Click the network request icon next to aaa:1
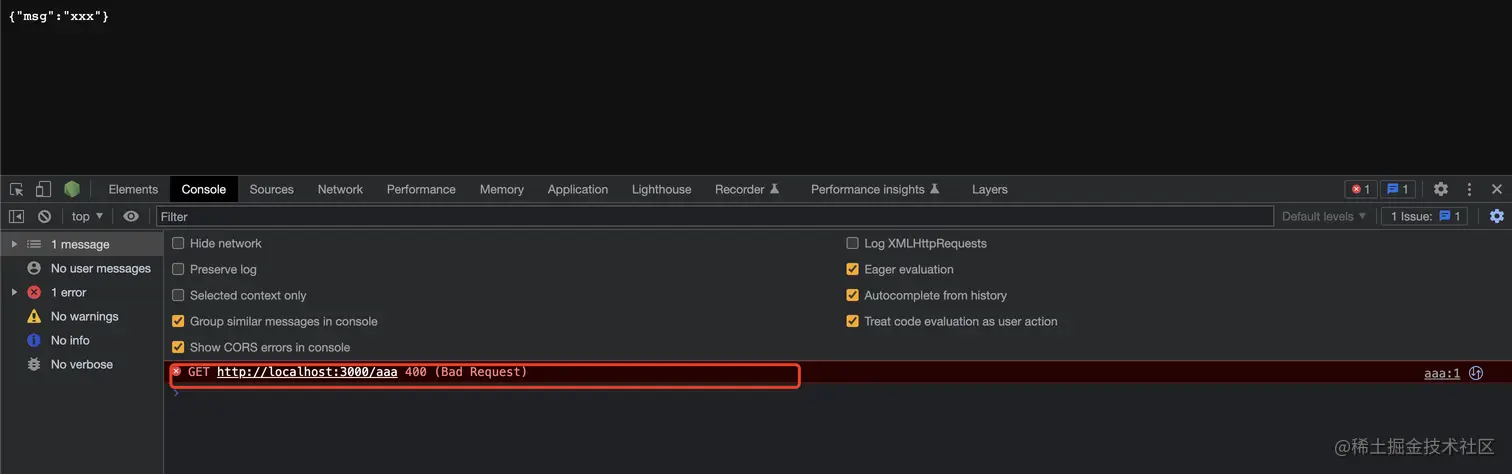Screen dimensions: 1512x474 tap(1476, 373)
